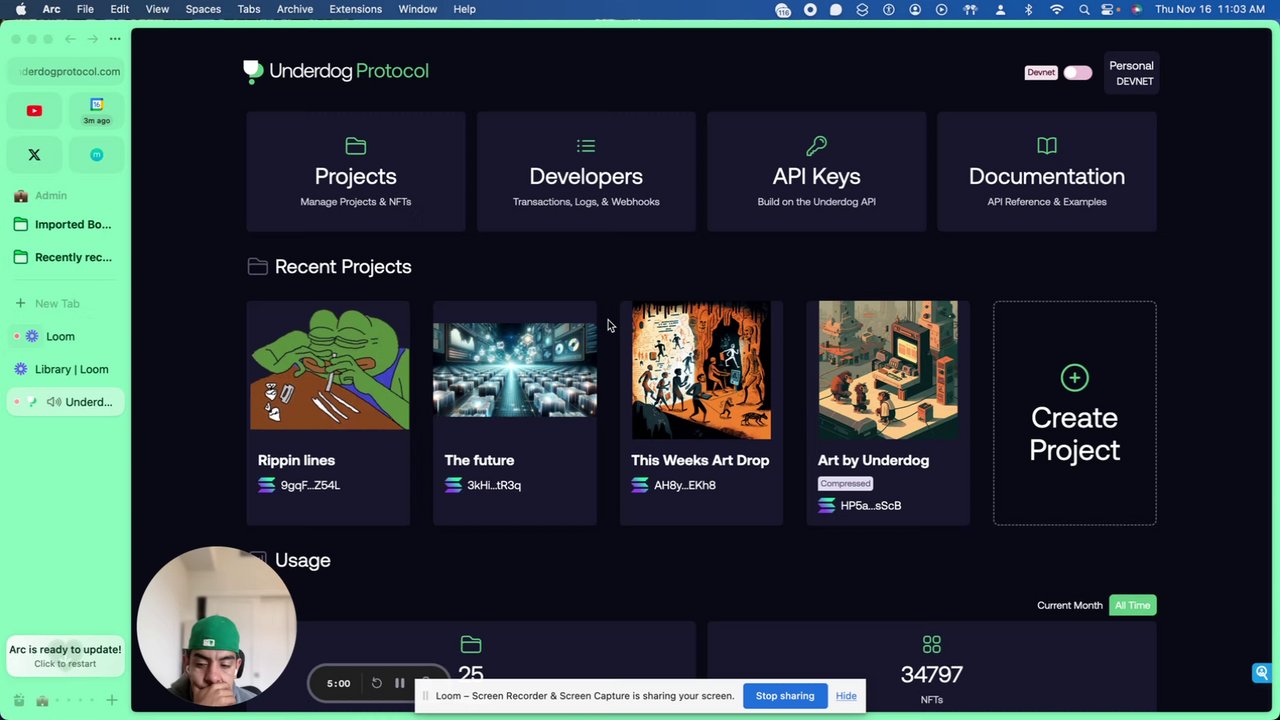Open Spotlight search in macOS menu bar
Viewport: 1280px width, 720px height.
tap(1084, 9)
